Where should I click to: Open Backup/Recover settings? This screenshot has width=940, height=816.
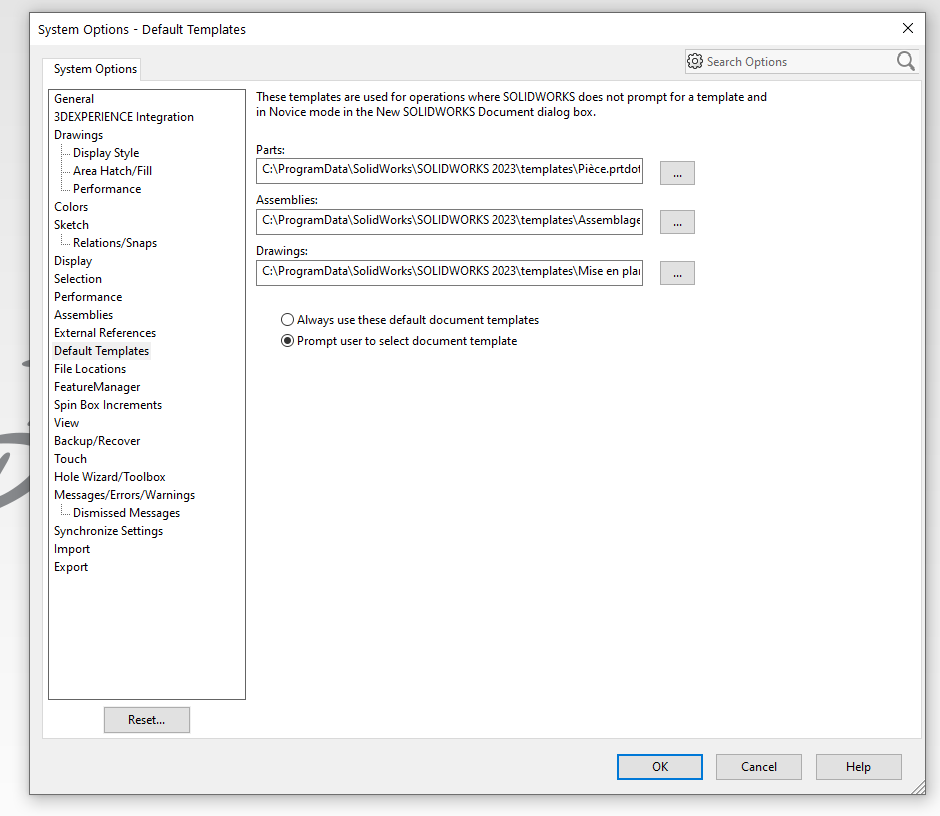97,440
